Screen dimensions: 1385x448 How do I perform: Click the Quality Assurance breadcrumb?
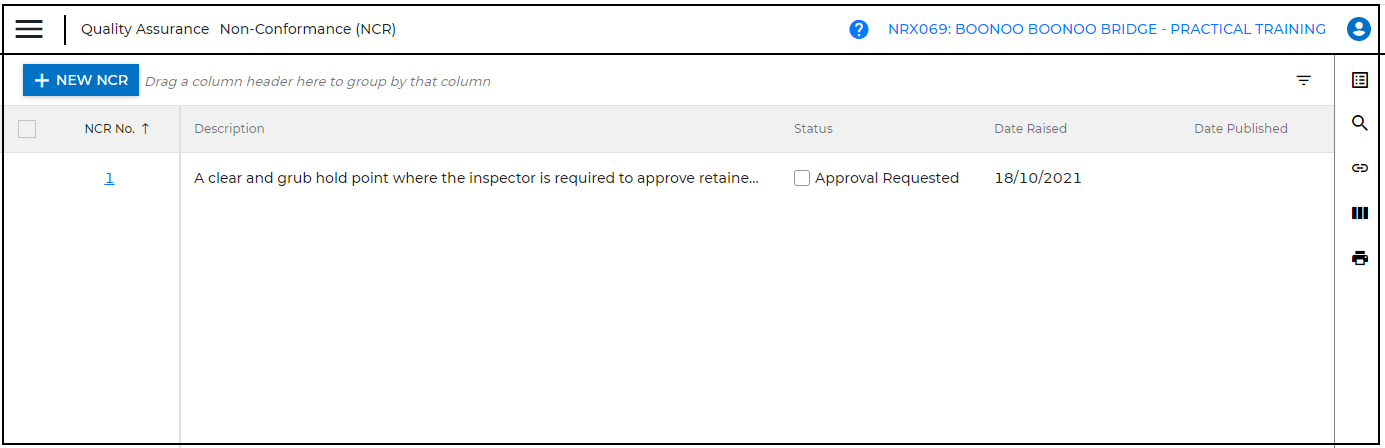pos(145,30)
